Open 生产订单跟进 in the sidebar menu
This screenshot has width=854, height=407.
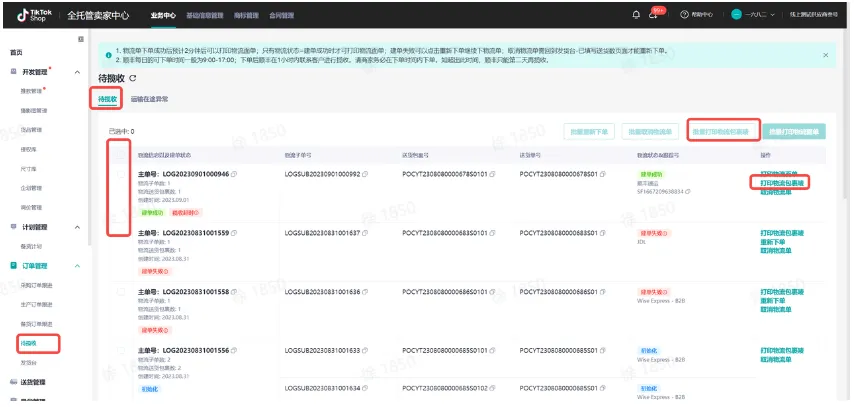(x=36, y=304)
